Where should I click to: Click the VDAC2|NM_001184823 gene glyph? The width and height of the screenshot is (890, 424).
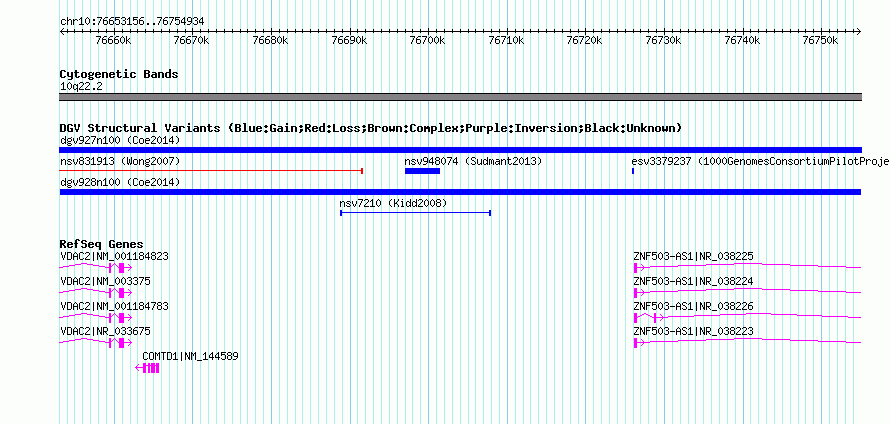tap(95, 267)
